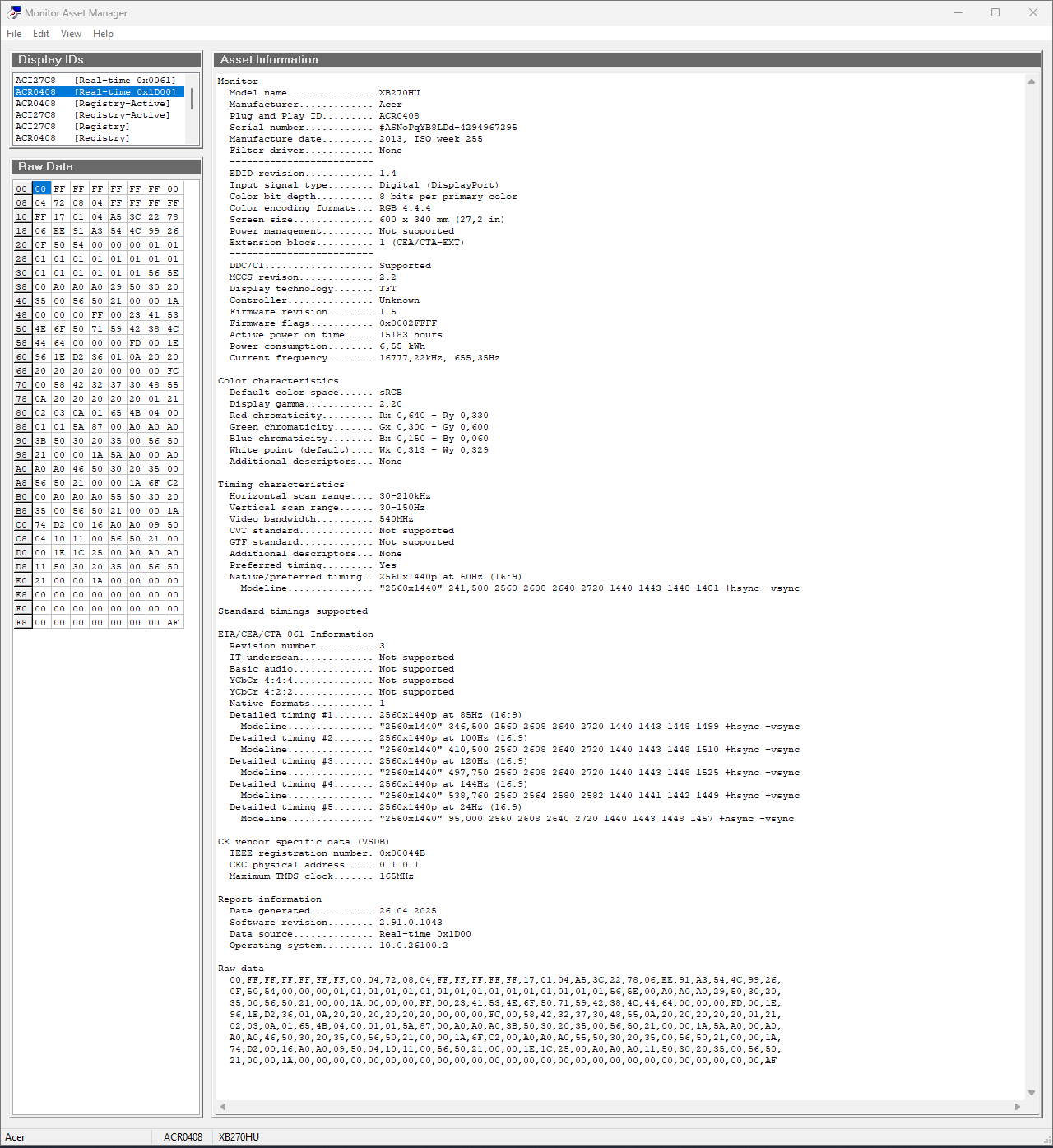
Task: Minimize the Monitor Asset Manager window
Action: tap(958, 12)
